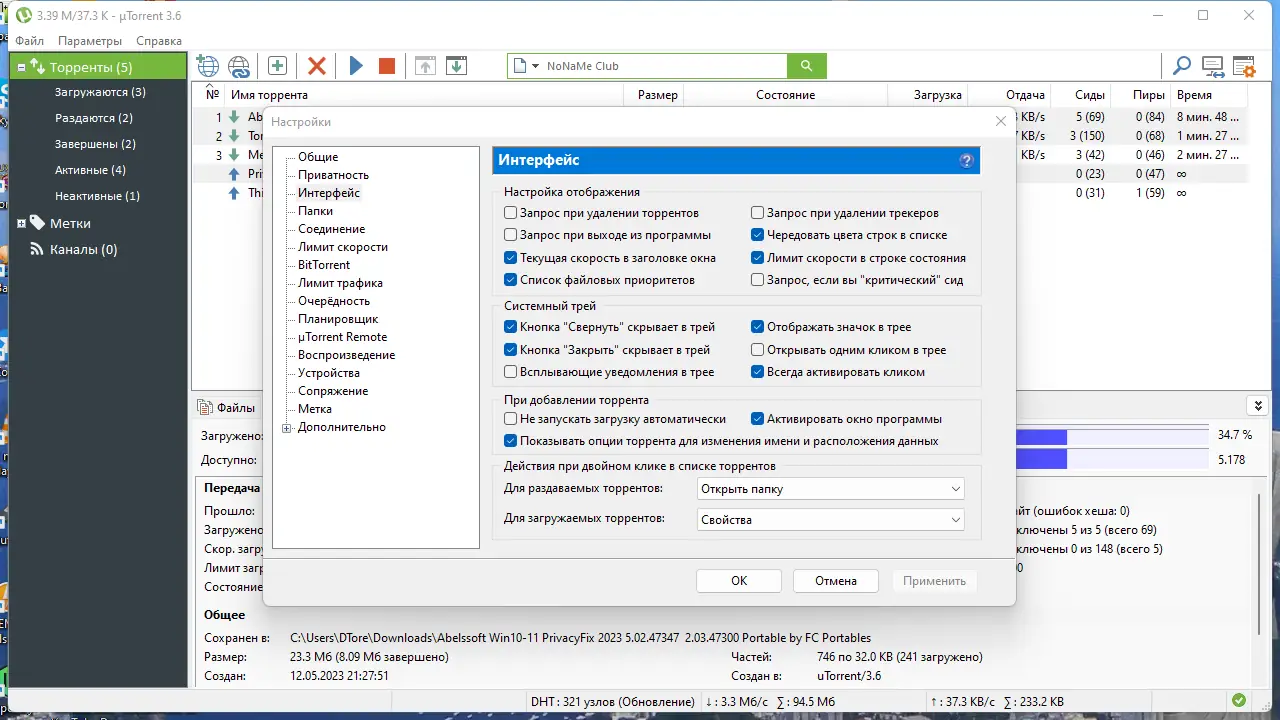Select BitTorrent in settings tree

(324, 265)
